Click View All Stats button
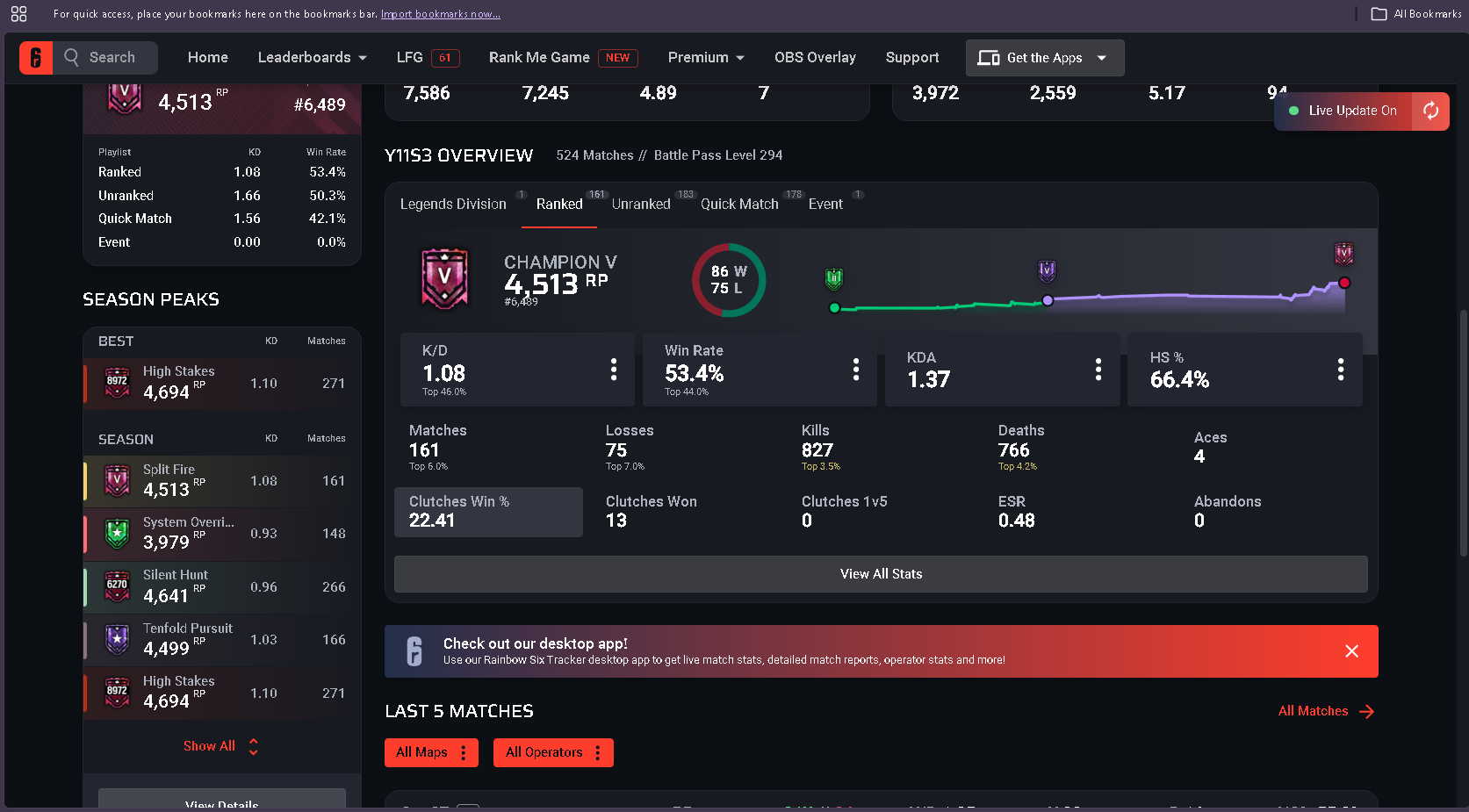1469x812 pixels. (881, 574)
